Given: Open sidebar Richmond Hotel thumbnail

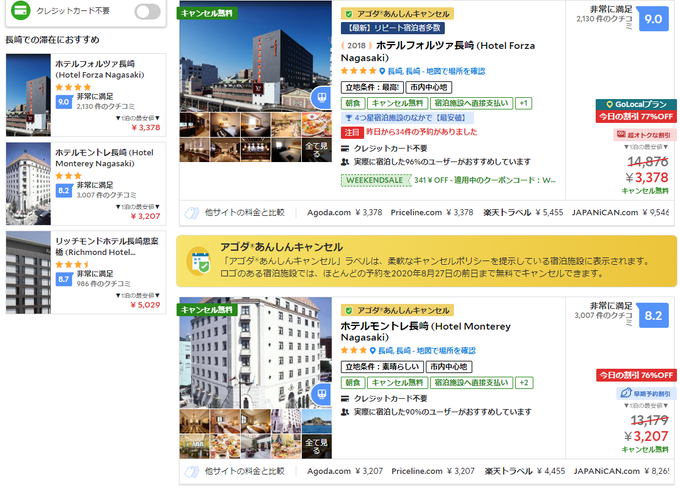Looking at the screenshot, I should [28, 272].
